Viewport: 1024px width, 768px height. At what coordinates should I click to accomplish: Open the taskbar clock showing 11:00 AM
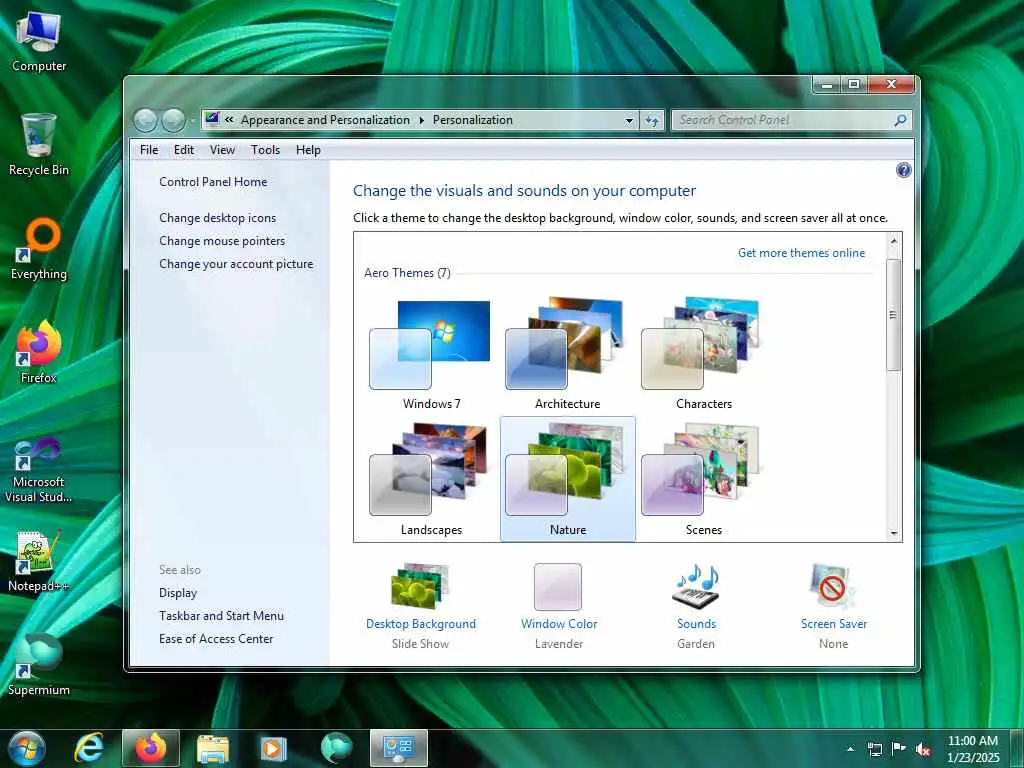point(973,749)
